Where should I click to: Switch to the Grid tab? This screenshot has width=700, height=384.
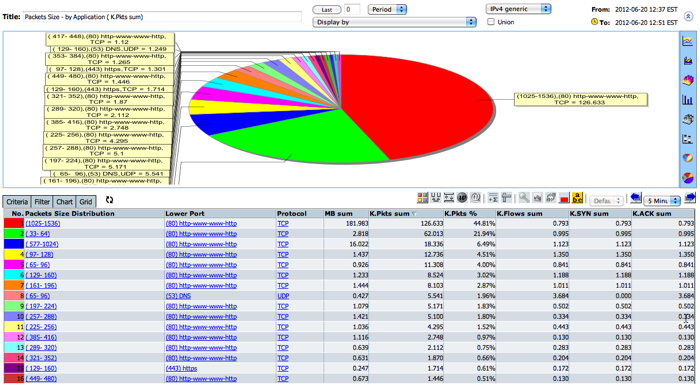(x=86, y=202)
